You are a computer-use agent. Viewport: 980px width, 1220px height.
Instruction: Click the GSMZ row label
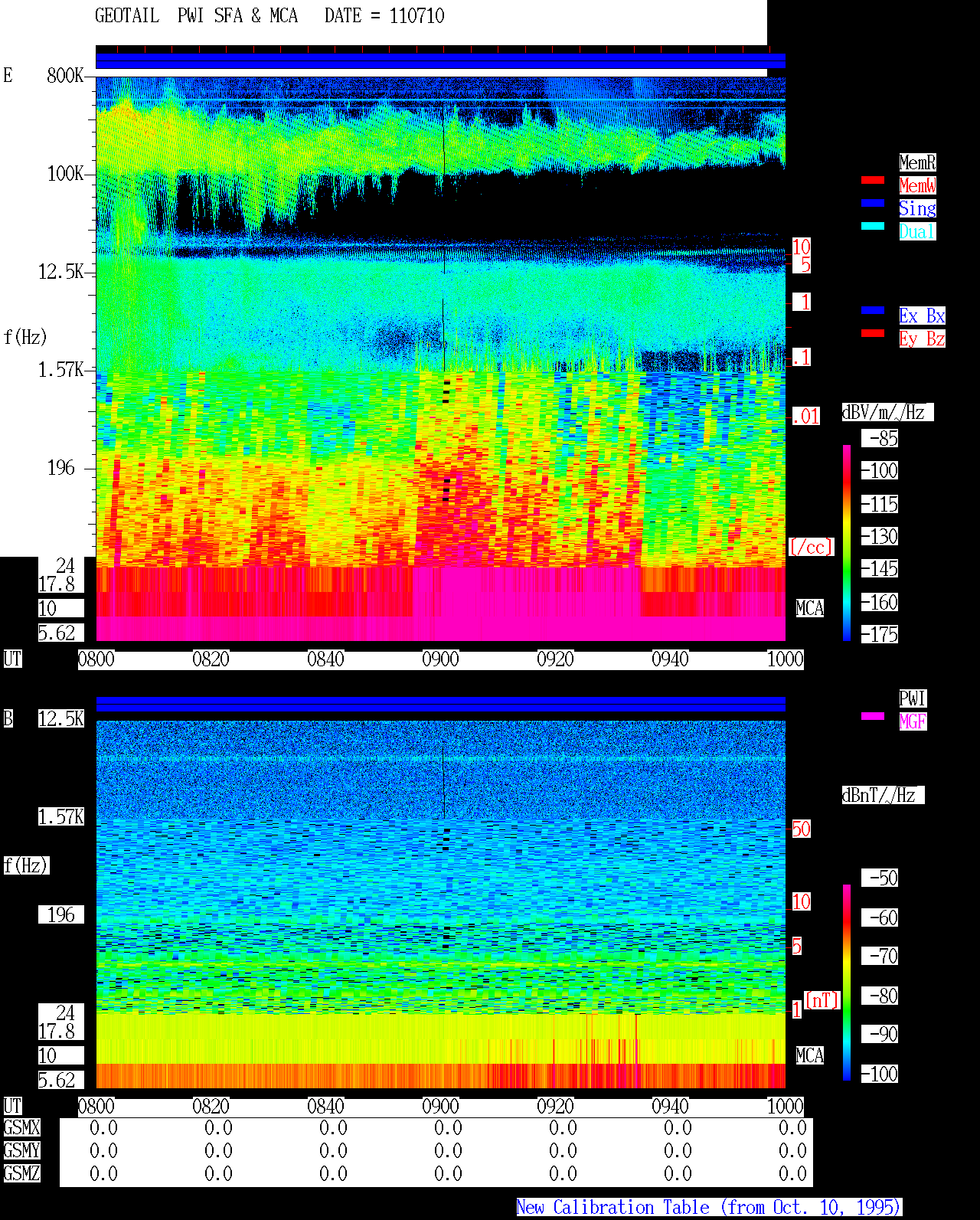[x=22, y=1173]
